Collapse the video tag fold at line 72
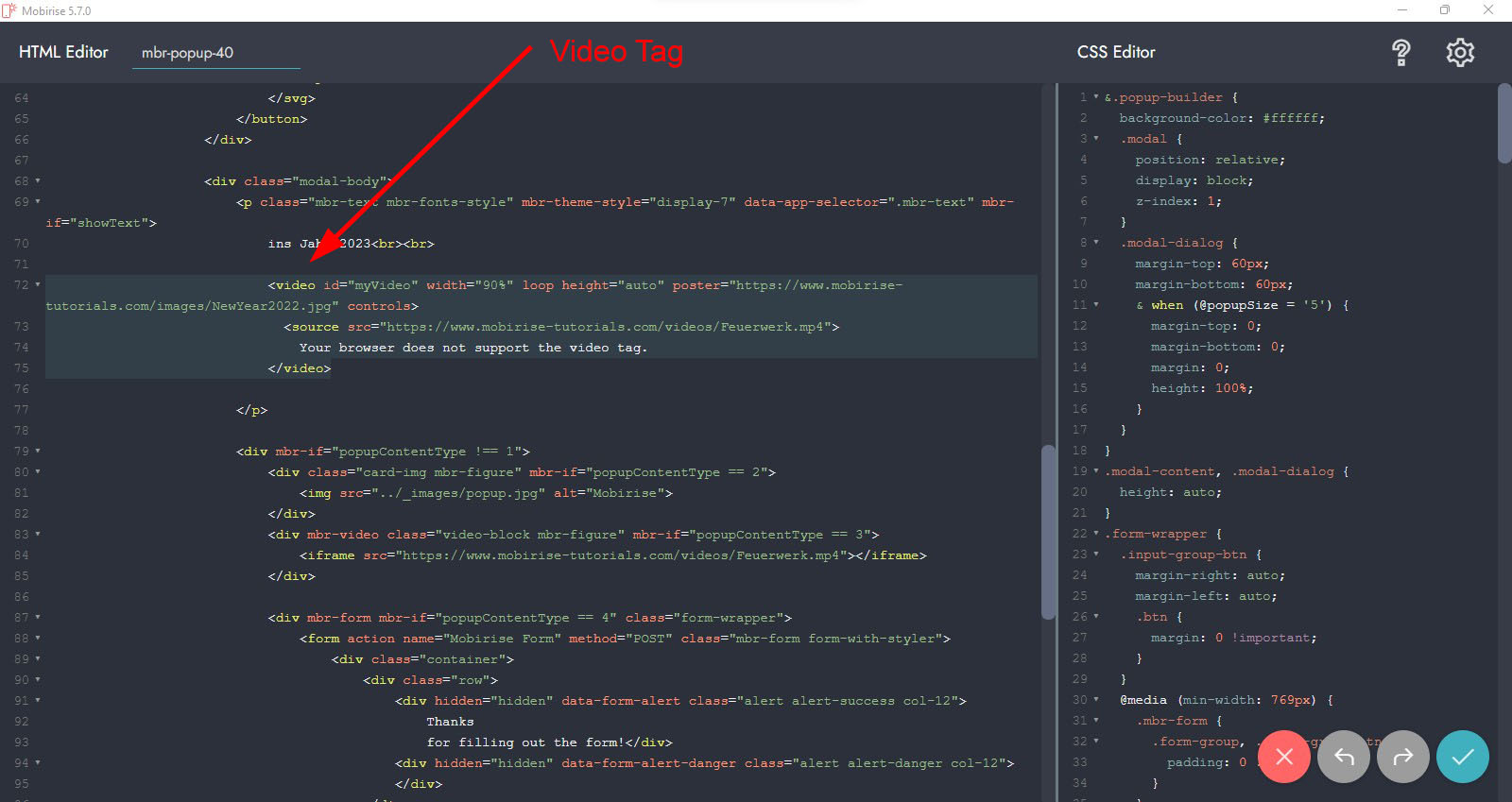The height and width of the screenshot is (802, 1512). pyautogui.click(x=38, y=284)
